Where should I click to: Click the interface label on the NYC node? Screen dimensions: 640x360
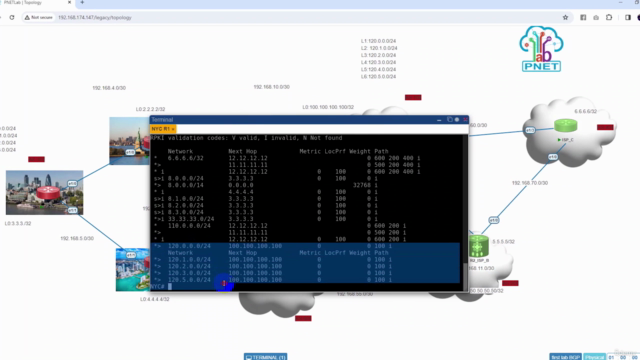(x=130, y=152)
